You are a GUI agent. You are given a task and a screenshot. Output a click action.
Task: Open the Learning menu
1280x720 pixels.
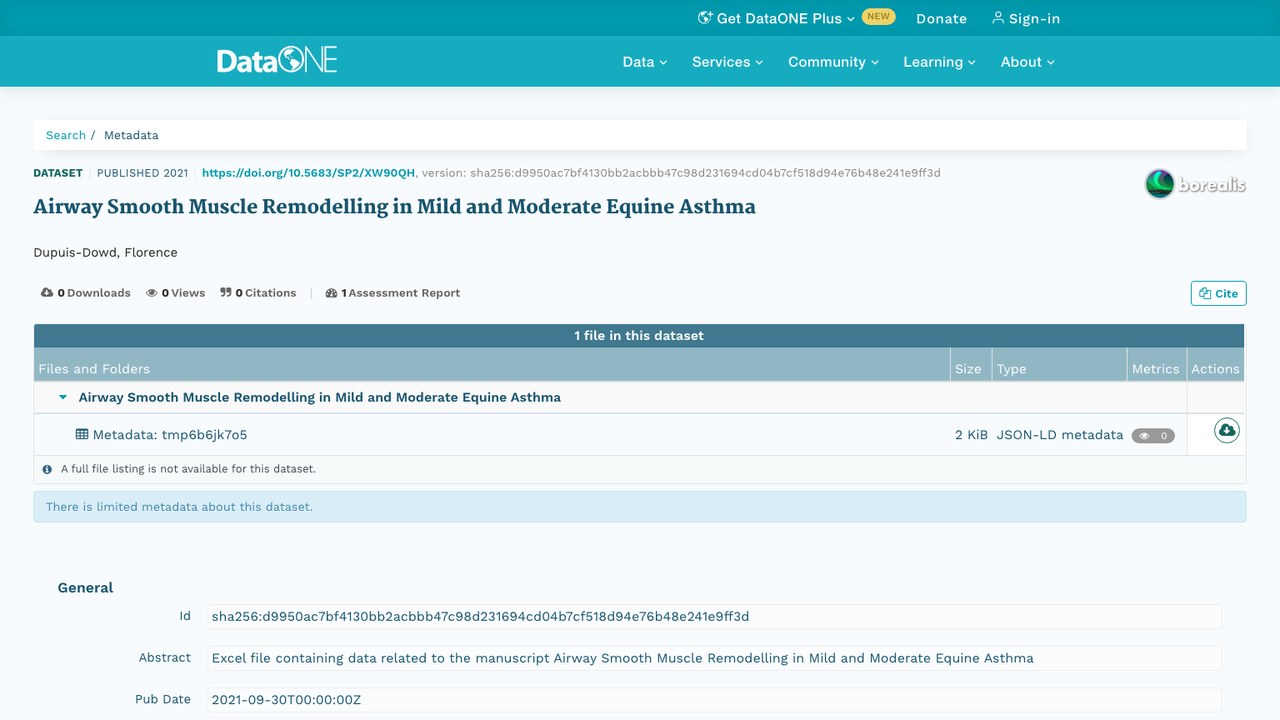[940, 62]
